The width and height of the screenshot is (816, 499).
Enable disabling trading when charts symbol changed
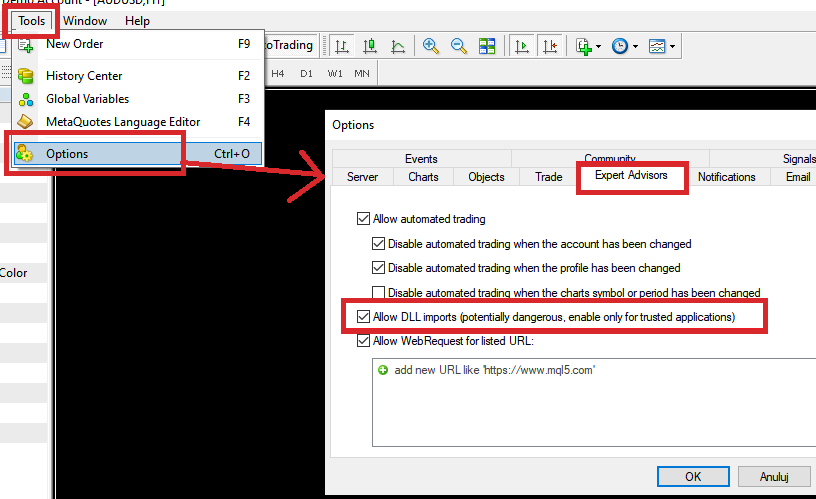click(379, 293)
